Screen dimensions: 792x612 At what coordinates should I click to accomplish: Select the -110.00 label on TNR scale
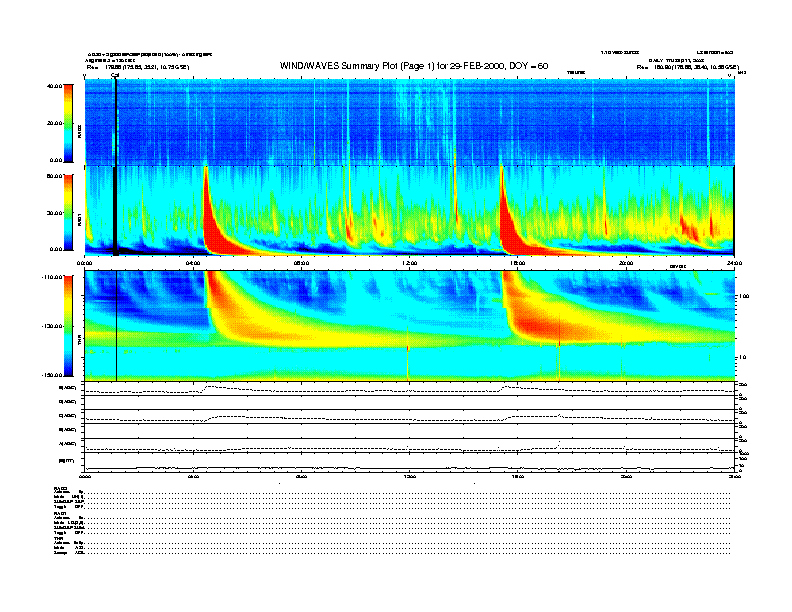[52, 277]
